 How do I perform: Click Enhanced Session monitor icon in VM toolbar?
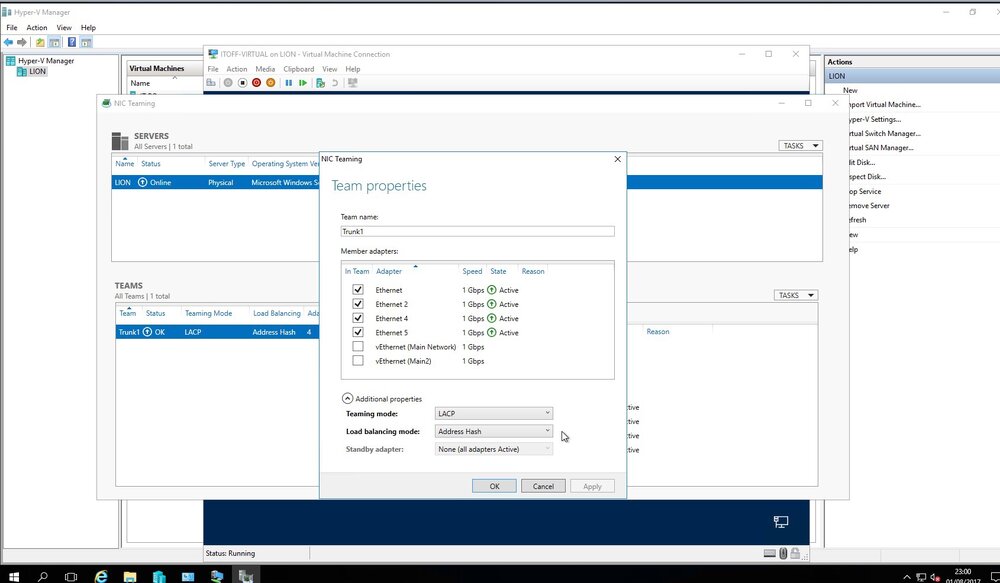[x=352, y=83]
